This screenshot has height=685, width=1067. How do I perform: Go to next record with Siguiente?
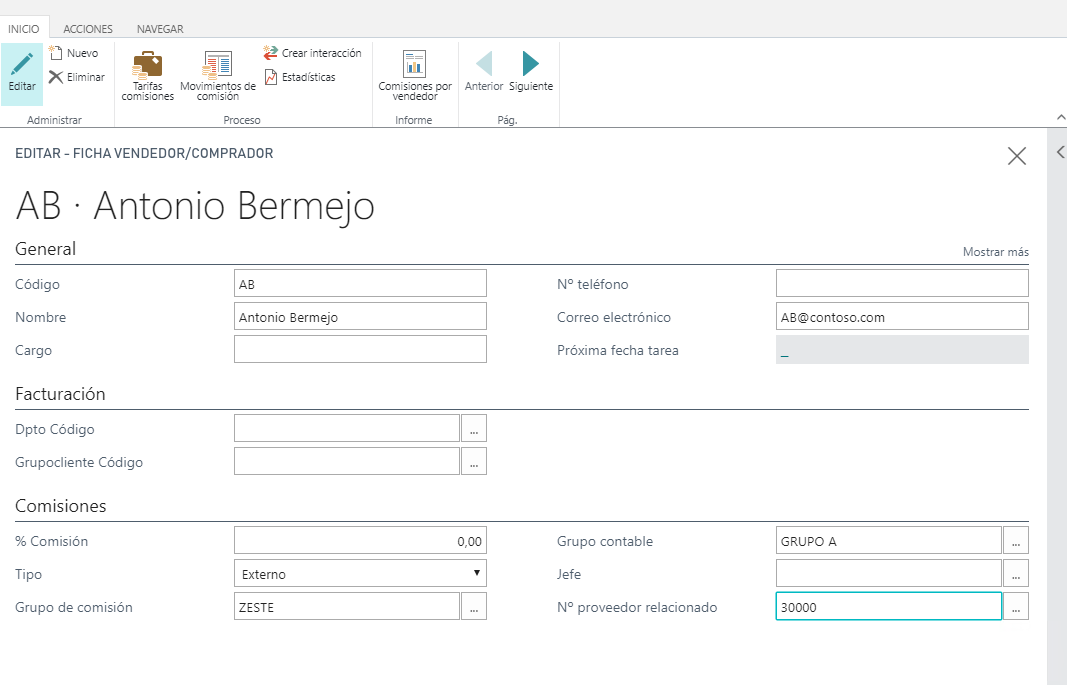click(531, 71)
